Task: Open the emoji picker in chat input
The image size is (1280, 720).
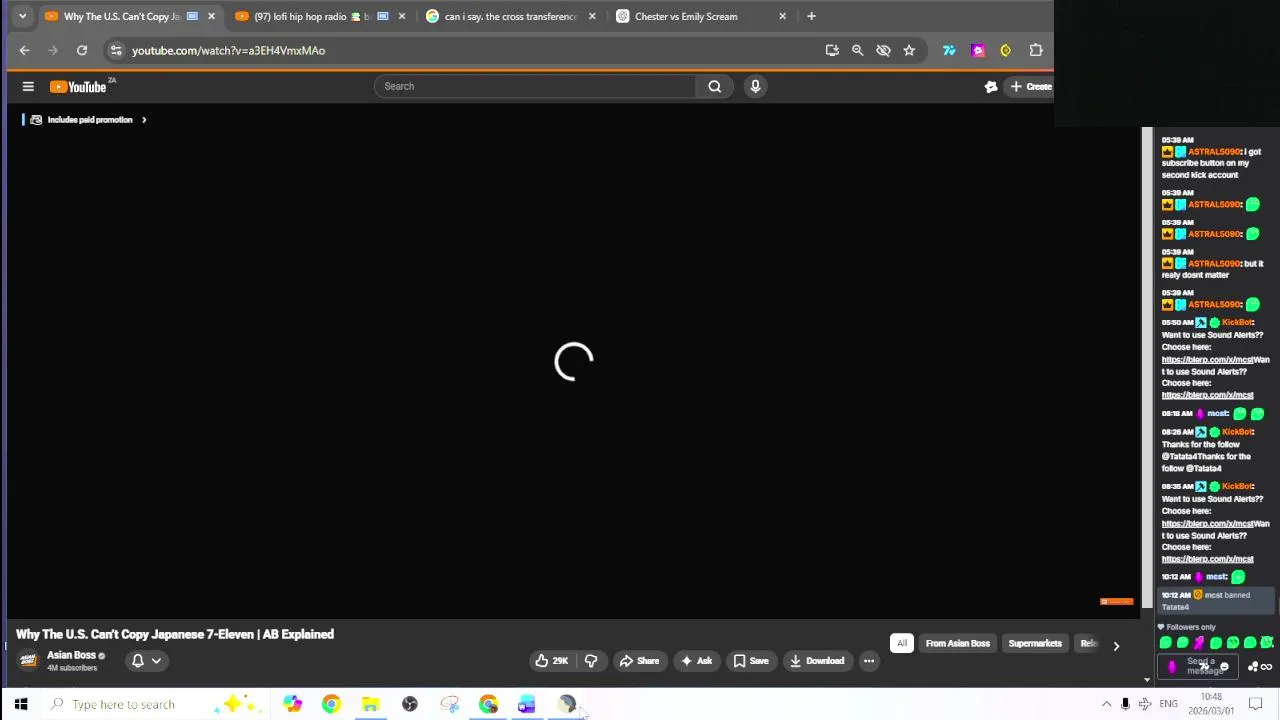Action: click(x=1224, y=667)
